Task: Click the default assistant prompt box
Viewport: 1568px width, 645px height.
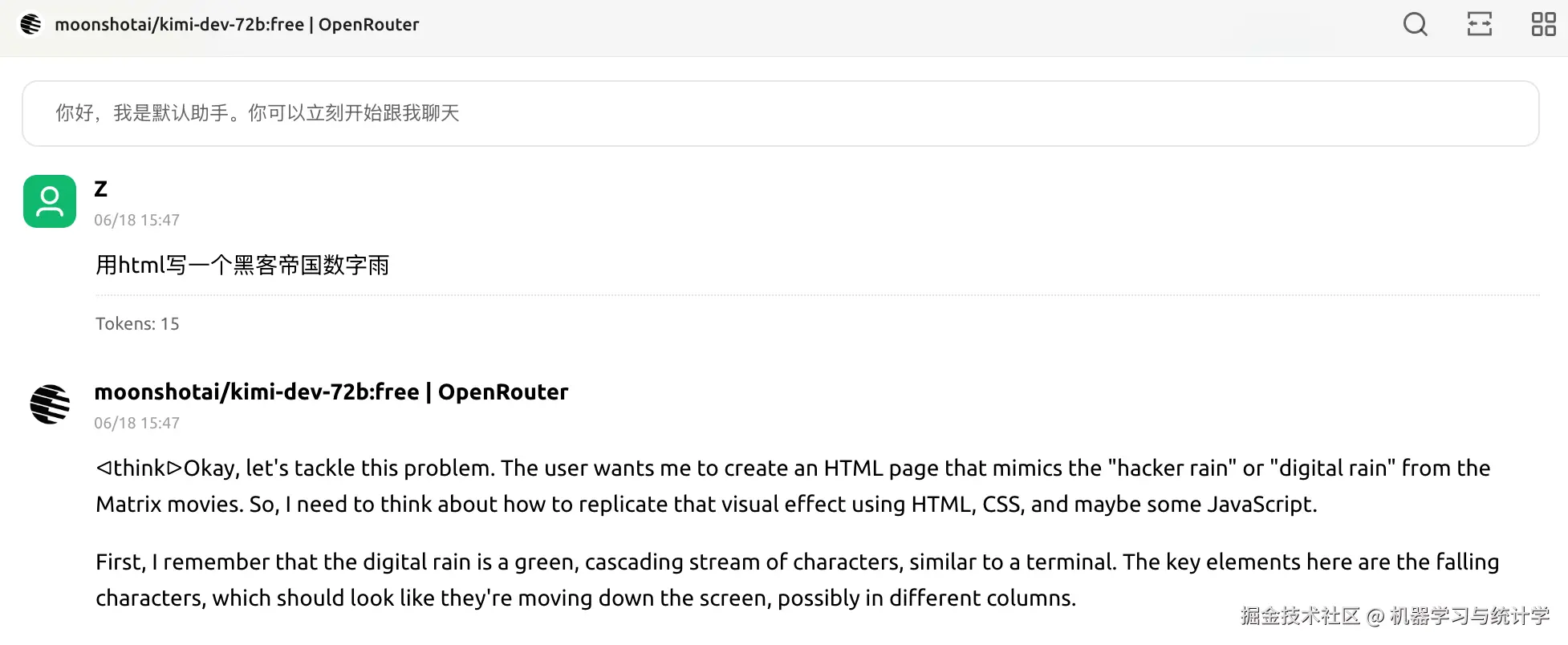Action: click(x=780, y=113)
